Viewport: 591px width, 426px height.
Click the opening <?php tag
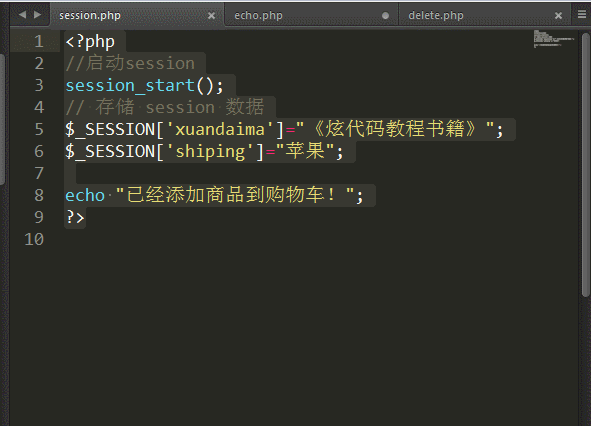pyautogui.click(x=90, y=42)
